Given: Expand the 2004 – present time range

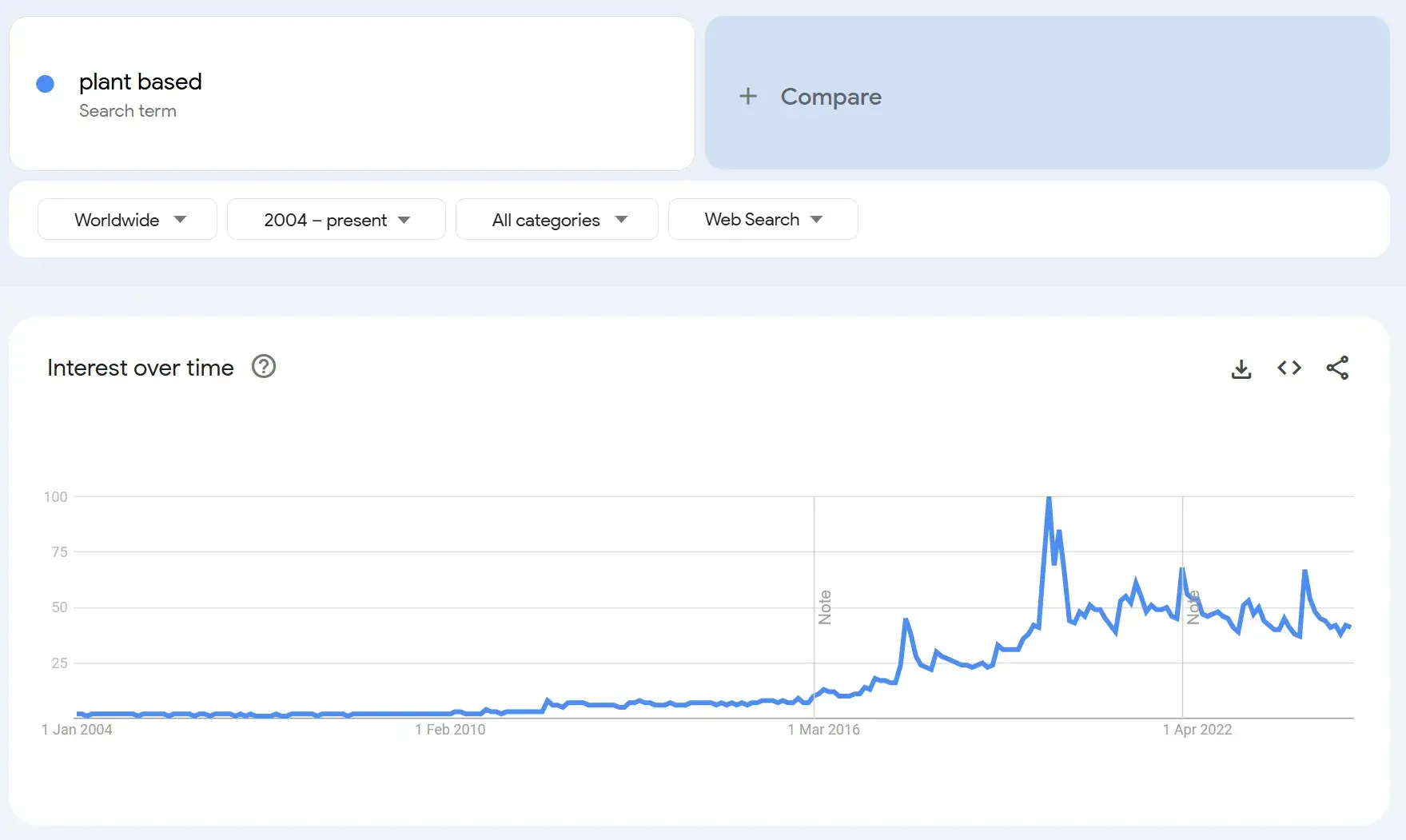Looking at the screenshot, I should coord(336,220).
